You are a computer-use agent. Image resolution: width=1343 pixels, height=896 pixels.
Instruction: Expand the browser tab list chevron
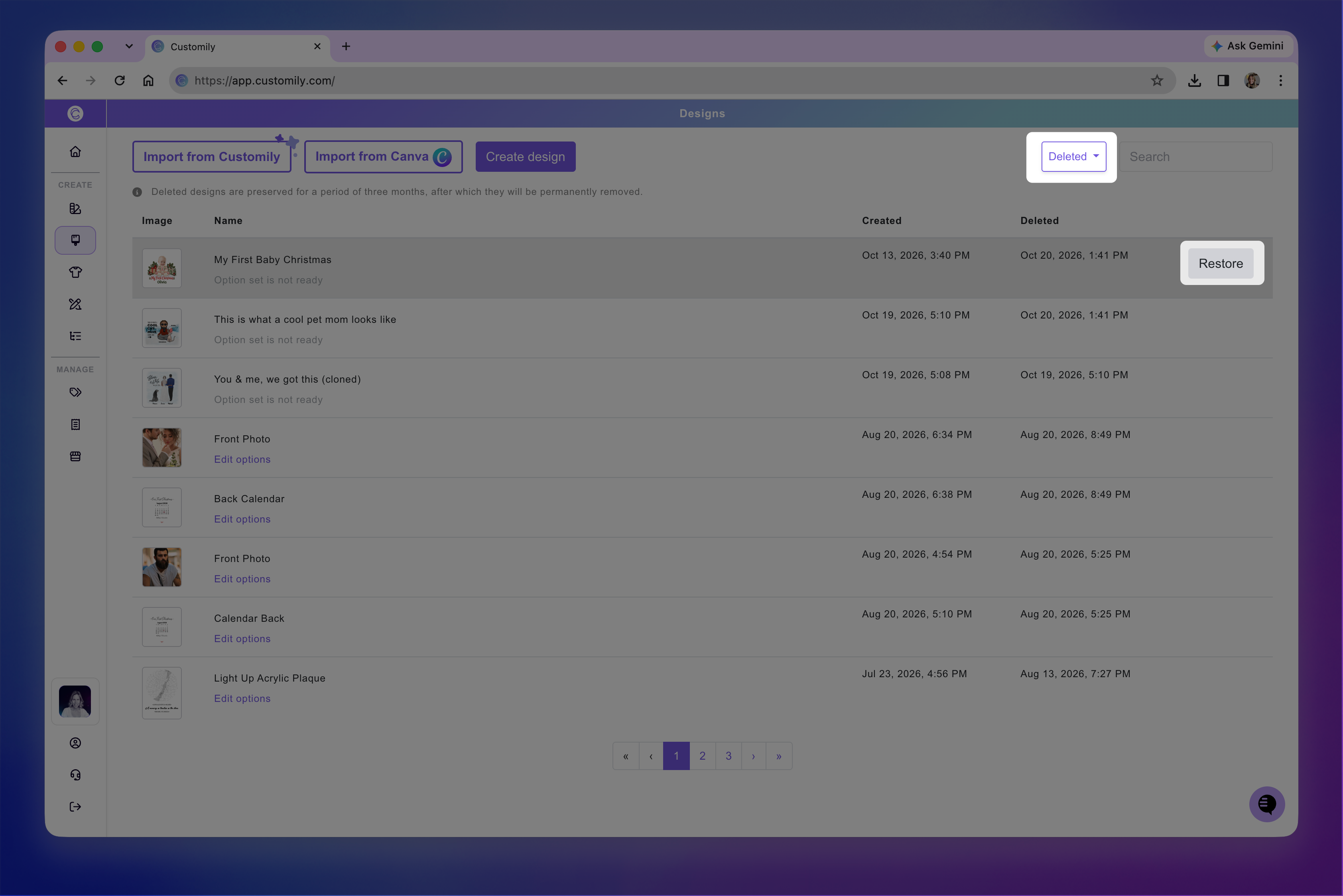(x=129, y=46)
